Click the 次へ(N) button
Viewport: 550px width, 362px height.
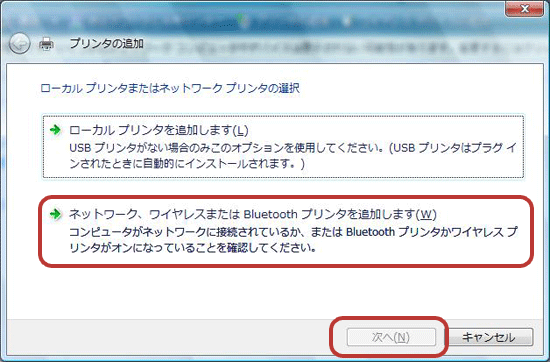391,337
